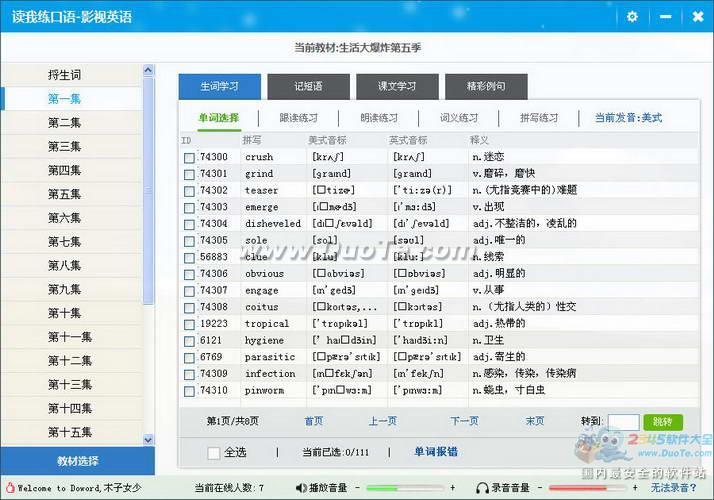Select episode 第一集 in sidebar
The image size is (714, 500).
pyautogui.click(x=72, y=99)
